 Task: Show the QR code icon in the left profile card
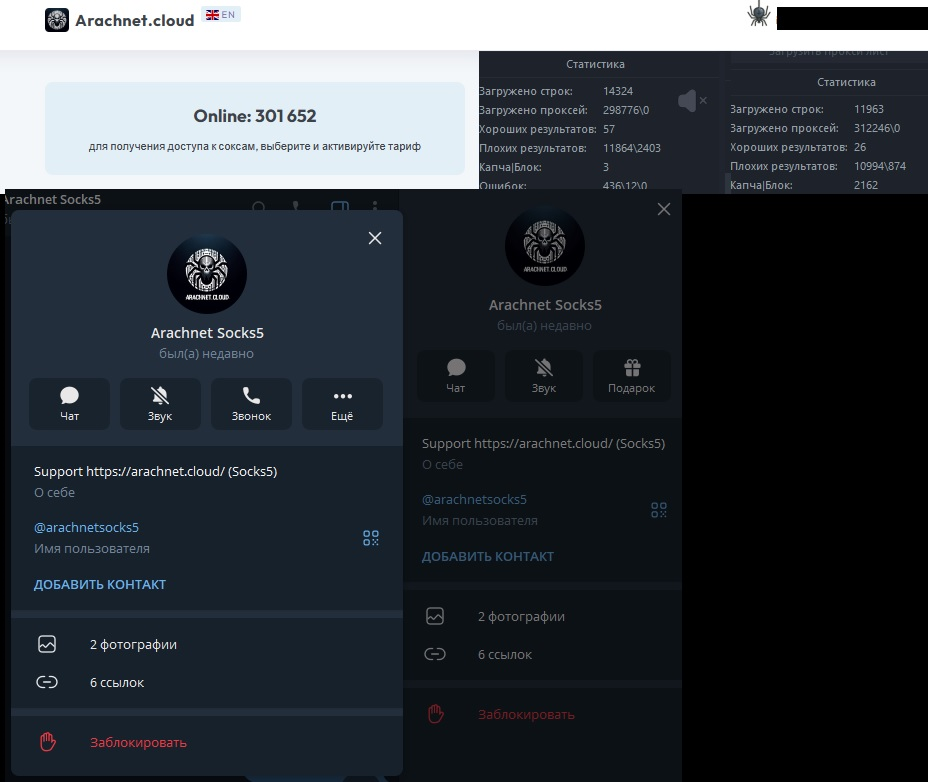(x=370, y=538)
